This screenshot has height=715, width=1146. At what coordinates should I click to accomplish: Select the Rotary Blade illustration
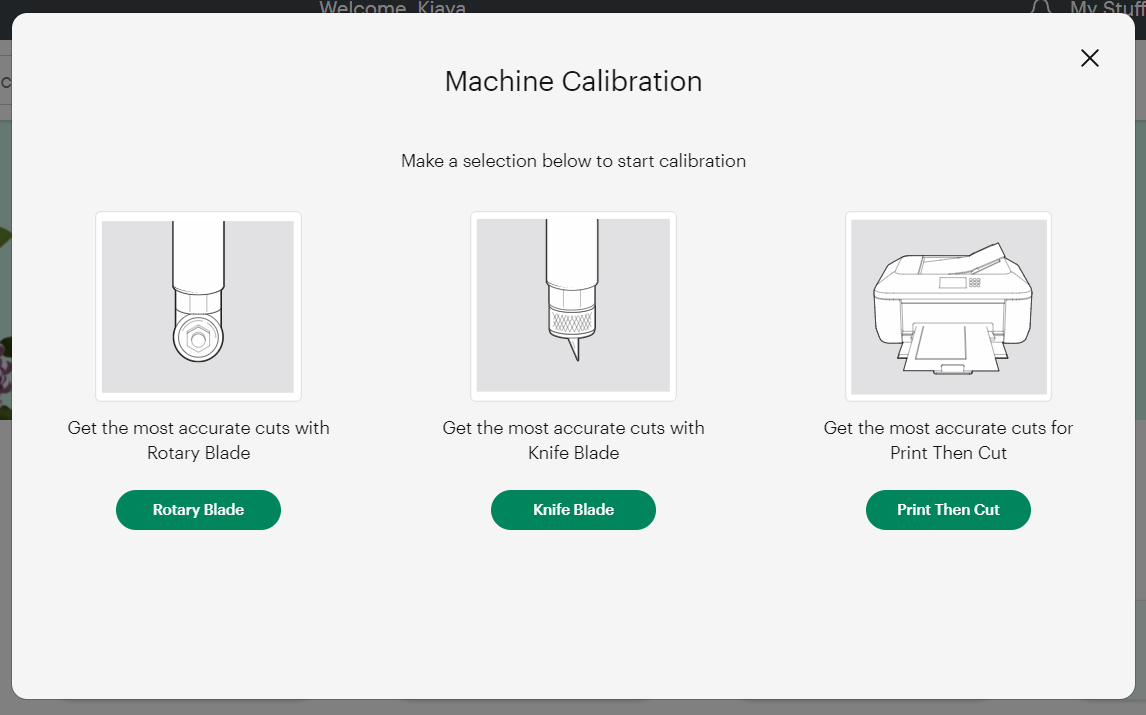click(x=198, y=306)
